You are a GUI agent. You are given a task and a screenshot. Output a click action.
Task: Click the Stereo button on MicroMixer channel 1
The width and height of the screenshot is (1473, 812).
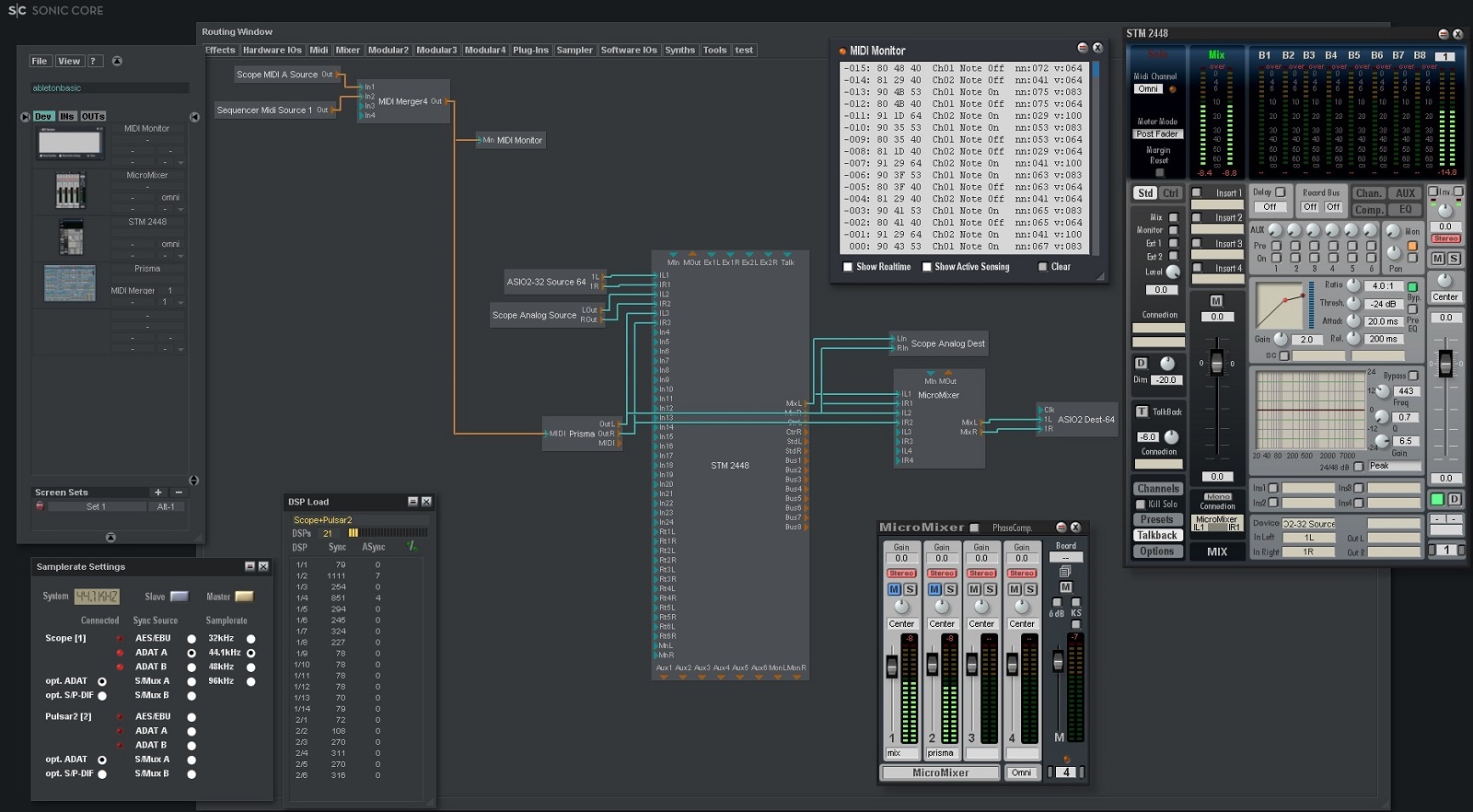pyautogui.click(x=901, y=574)
